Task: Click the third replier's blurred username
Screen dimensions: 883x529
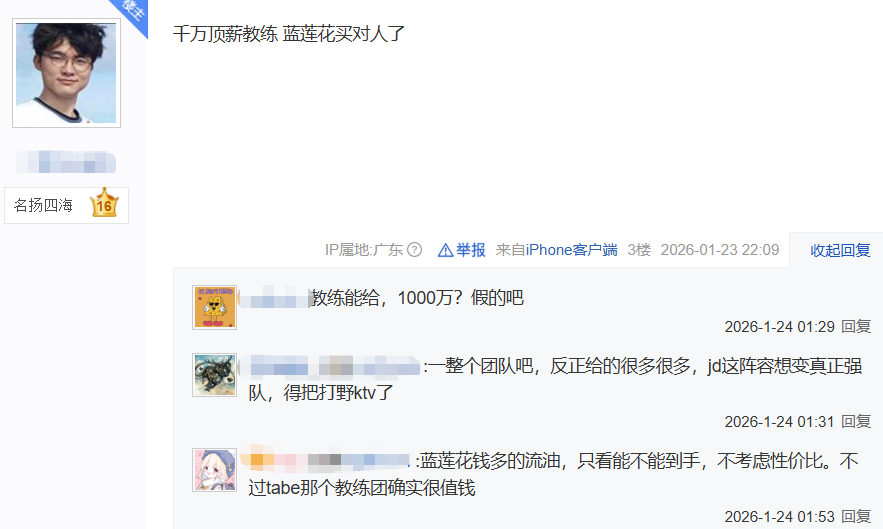Action: tap(327, 461)
